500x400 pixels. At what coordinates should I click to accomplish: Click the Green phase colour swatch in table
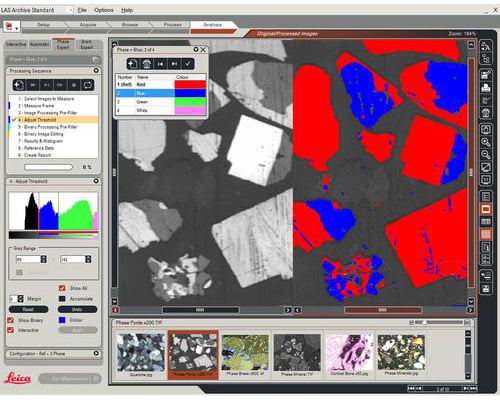point(190,102)
